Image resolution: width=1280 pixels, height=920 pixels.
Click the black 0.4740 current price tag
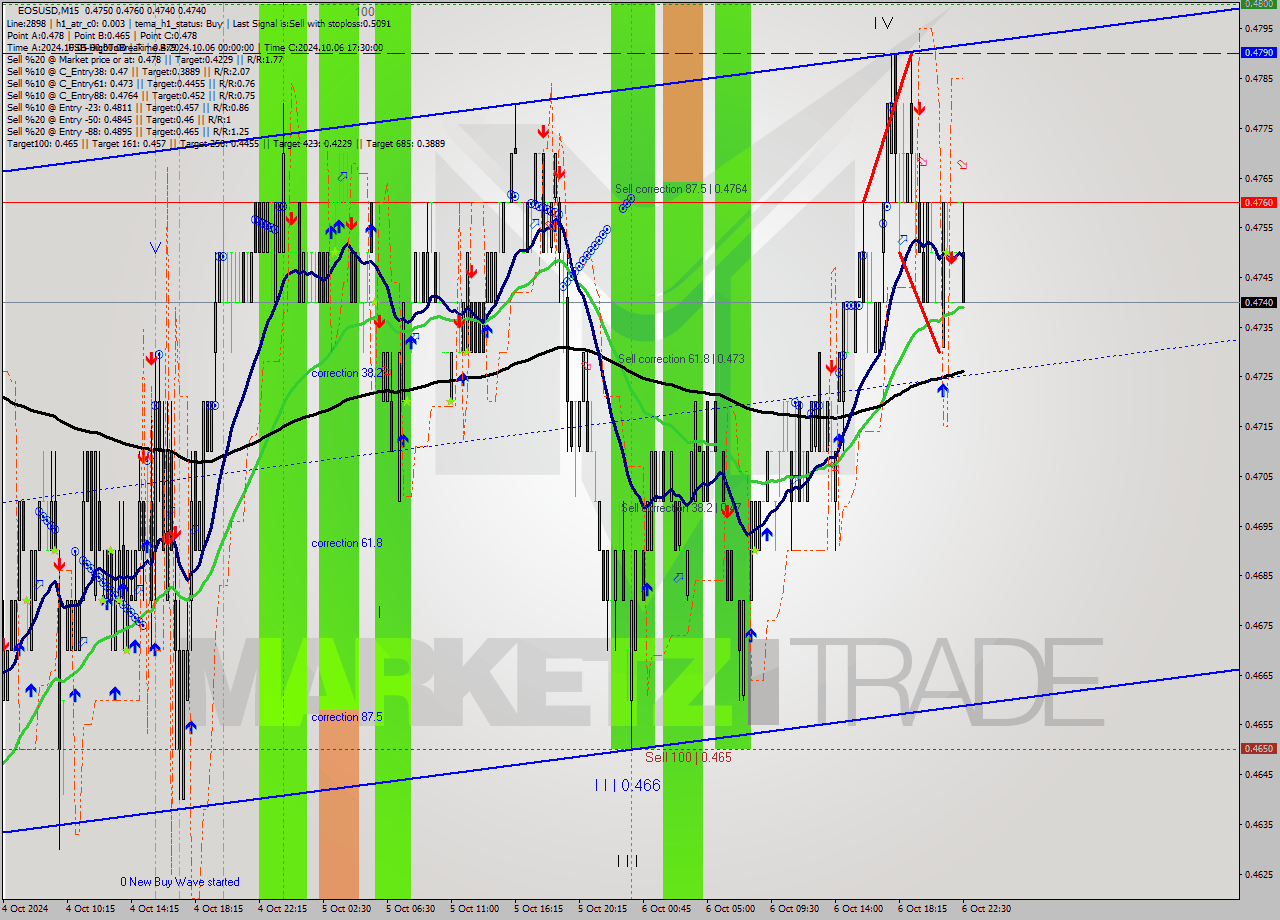tap(1258, 302)
